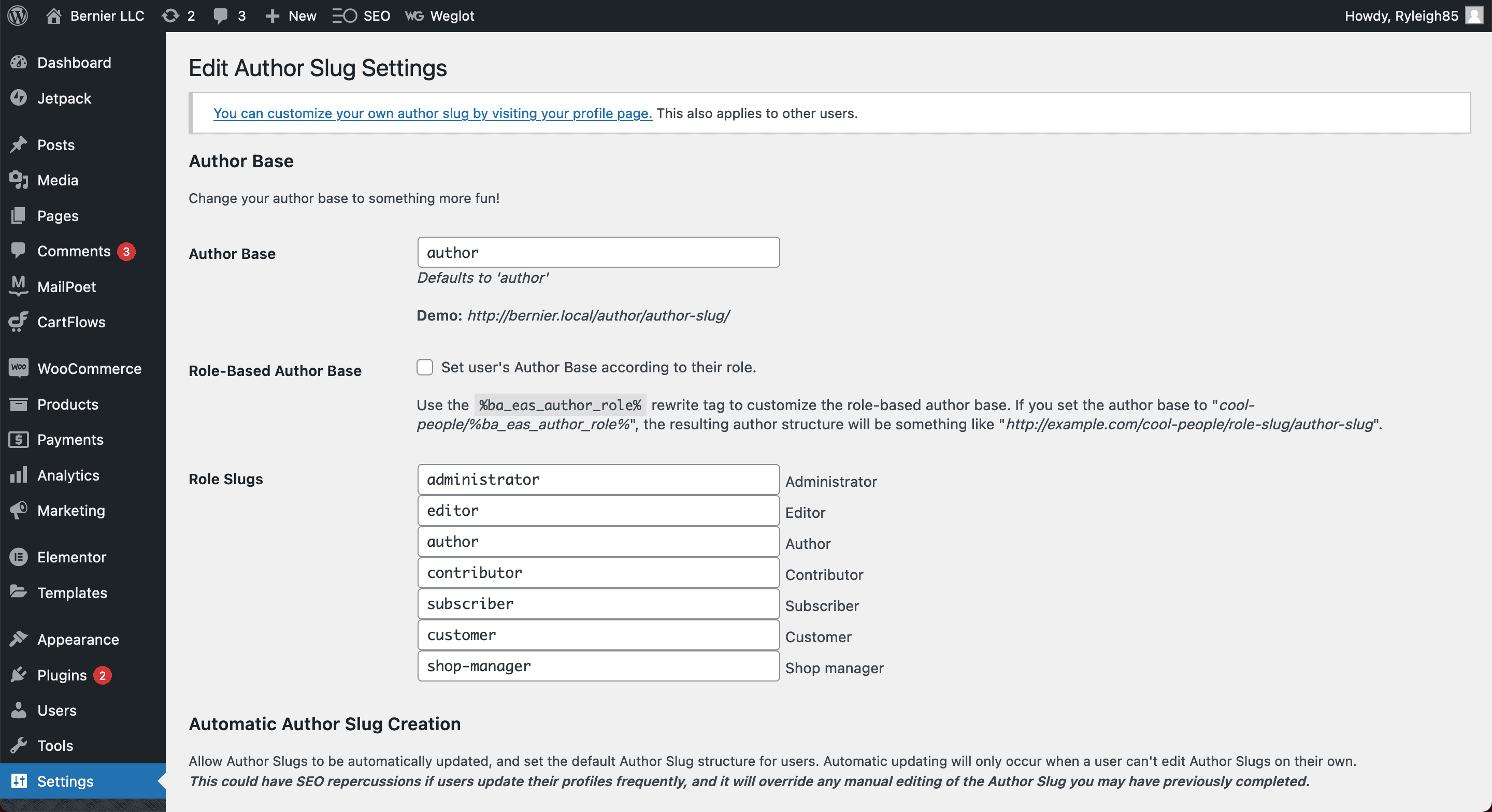Screen dimensions: 1492x812
Task: Open the Dashboard menu item
Action: click(x=74, y=63)
